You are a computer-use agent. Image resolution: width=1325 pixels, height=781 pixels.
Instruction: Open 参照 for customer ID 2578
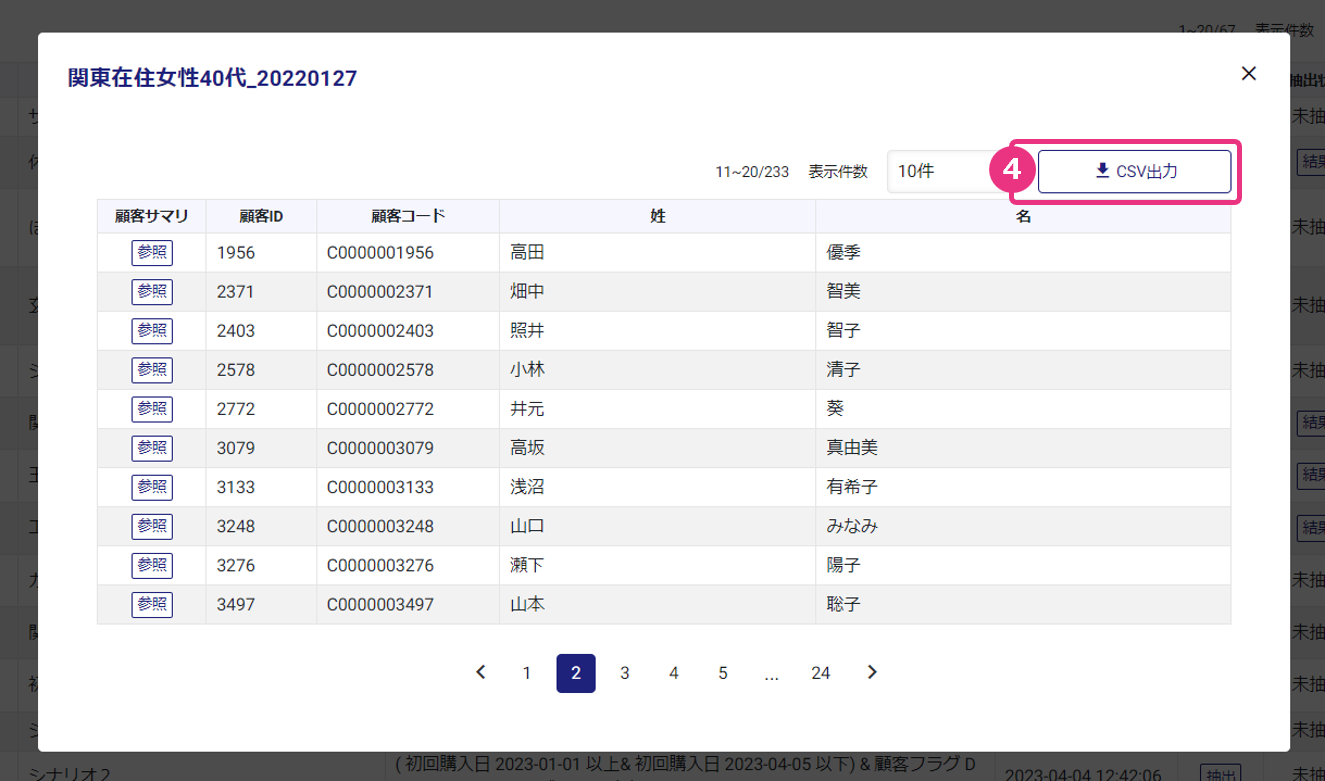152,370
